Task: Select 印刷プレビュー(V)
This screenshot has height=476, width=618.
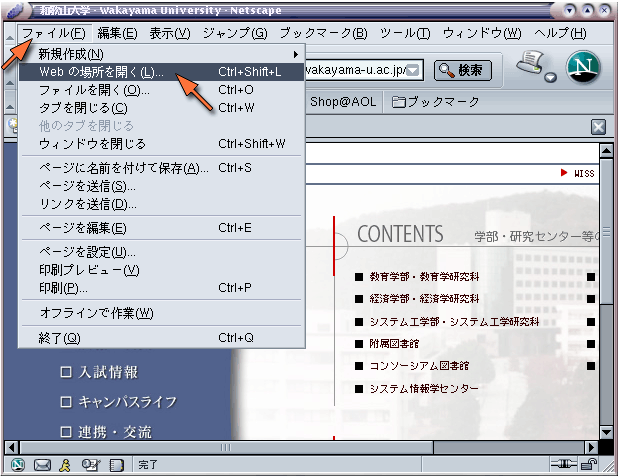Action: pyautogui.click(x=162, y=270)
